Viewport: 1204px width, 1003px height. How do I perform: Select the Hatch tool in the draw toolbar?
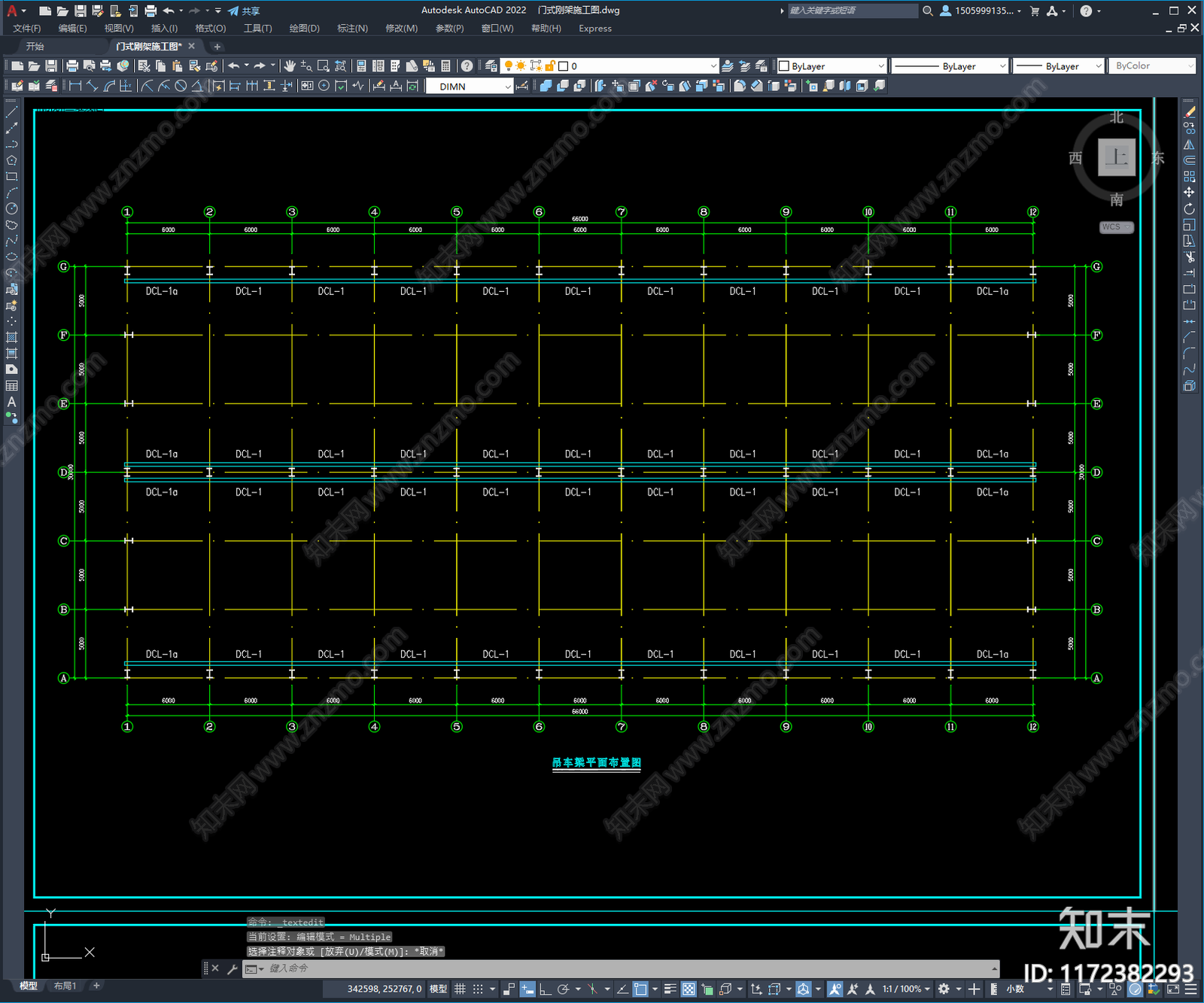[11, 337]
